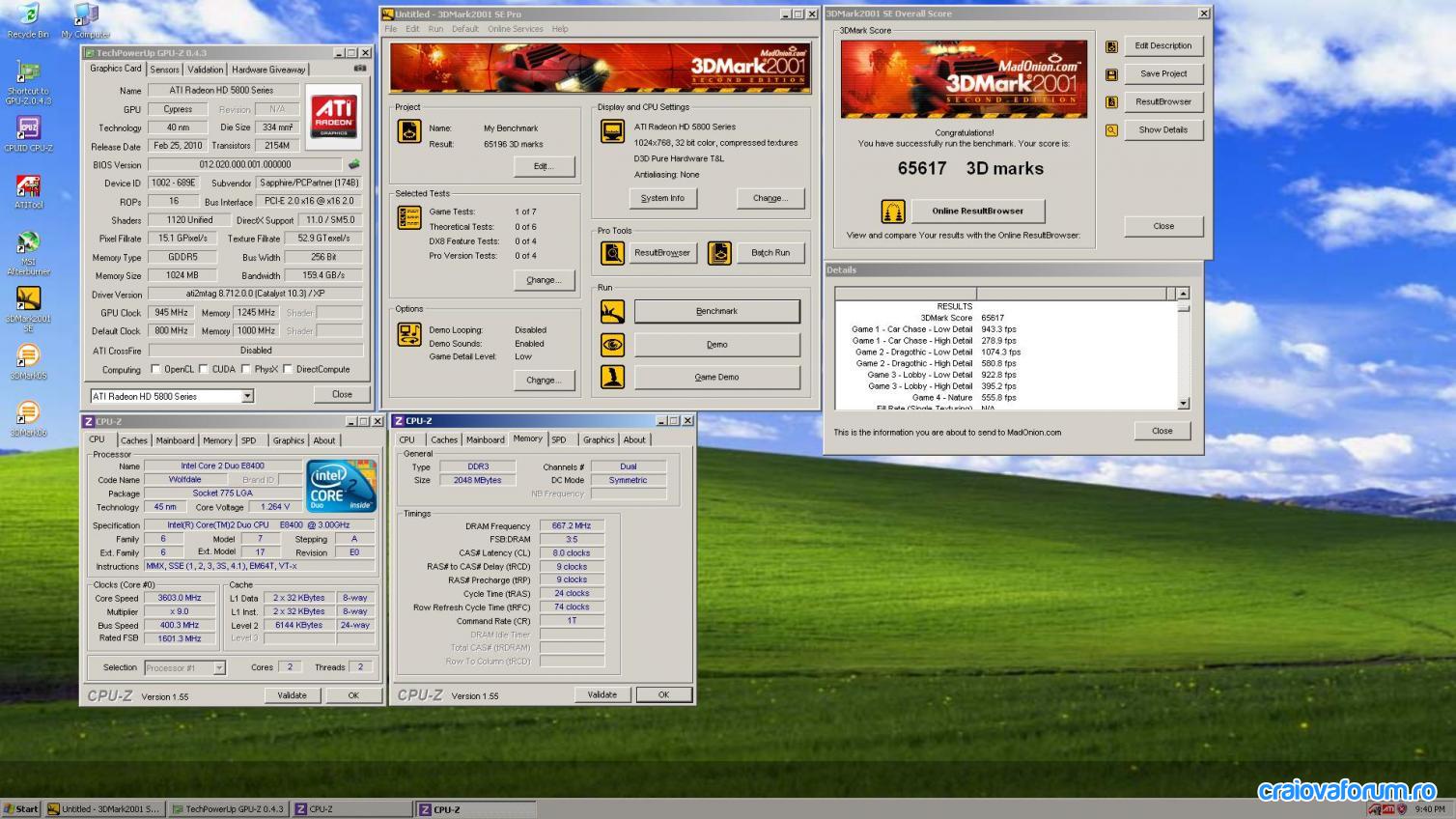Click scroll up arrow in Details results list
The image size is (1456, 819).
[x=1184, y=294]
